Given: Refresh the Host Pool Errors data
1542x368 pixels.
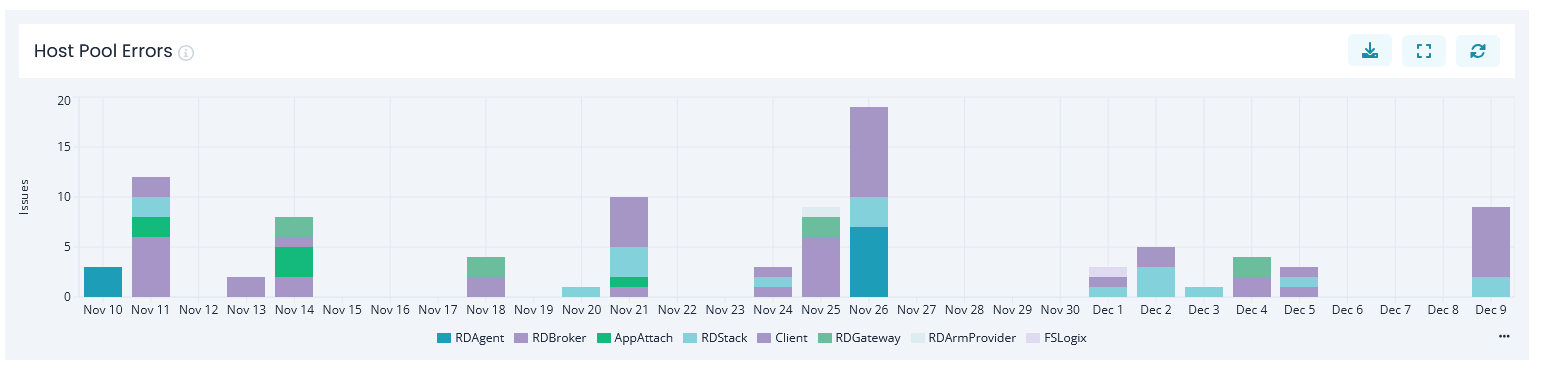Looking at the screenshot, I should 1478,50.
